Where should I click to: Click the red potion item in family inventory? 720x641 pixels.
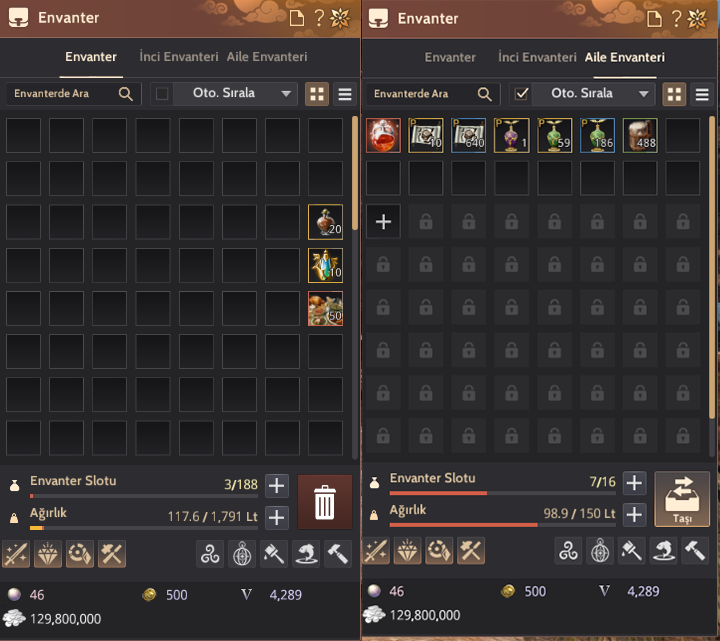(x=383, y=135)
